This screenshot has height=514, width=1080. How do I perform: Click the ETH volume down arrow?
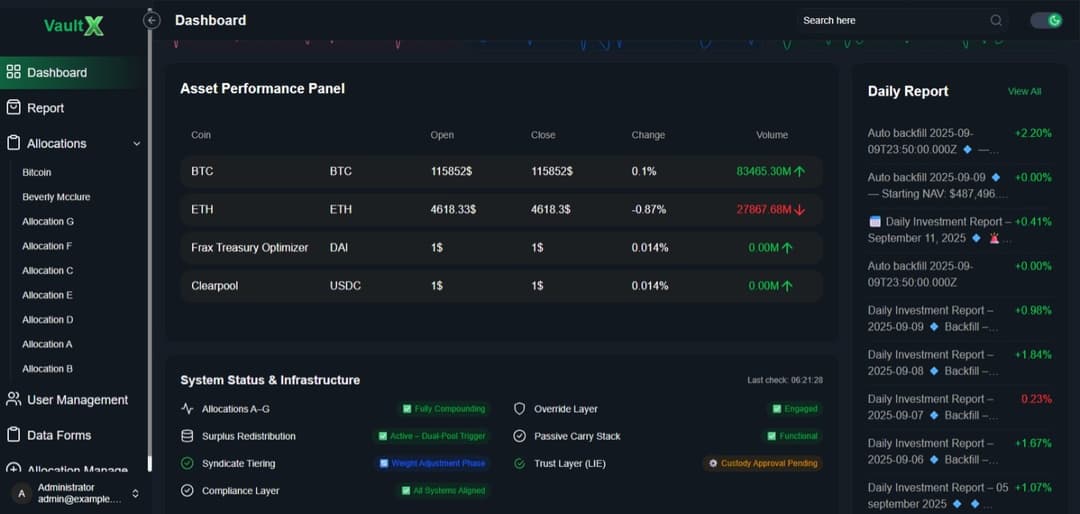(799, 210)
